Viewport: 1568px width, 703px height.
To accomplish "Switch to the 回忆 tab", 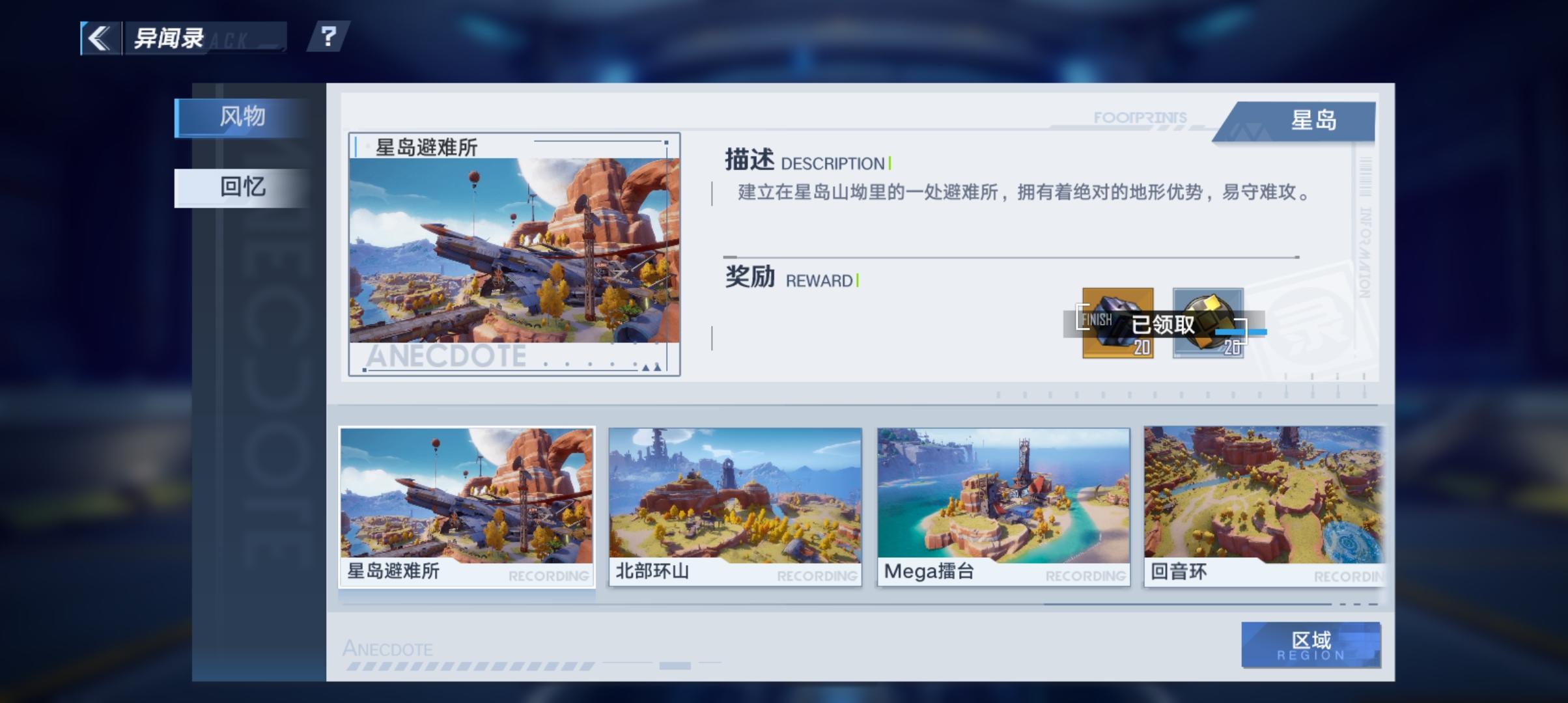I will 242,187.
